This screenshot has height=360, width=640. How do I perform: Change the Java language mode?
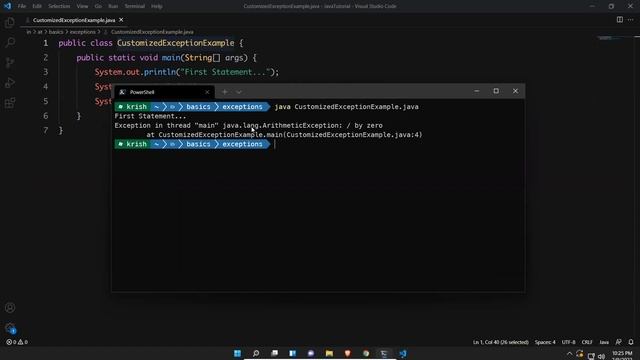click(604, 342)
